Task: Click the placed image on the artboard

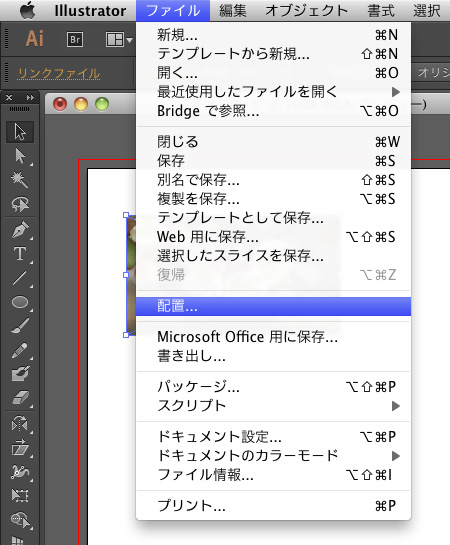Action: point(131,275)
